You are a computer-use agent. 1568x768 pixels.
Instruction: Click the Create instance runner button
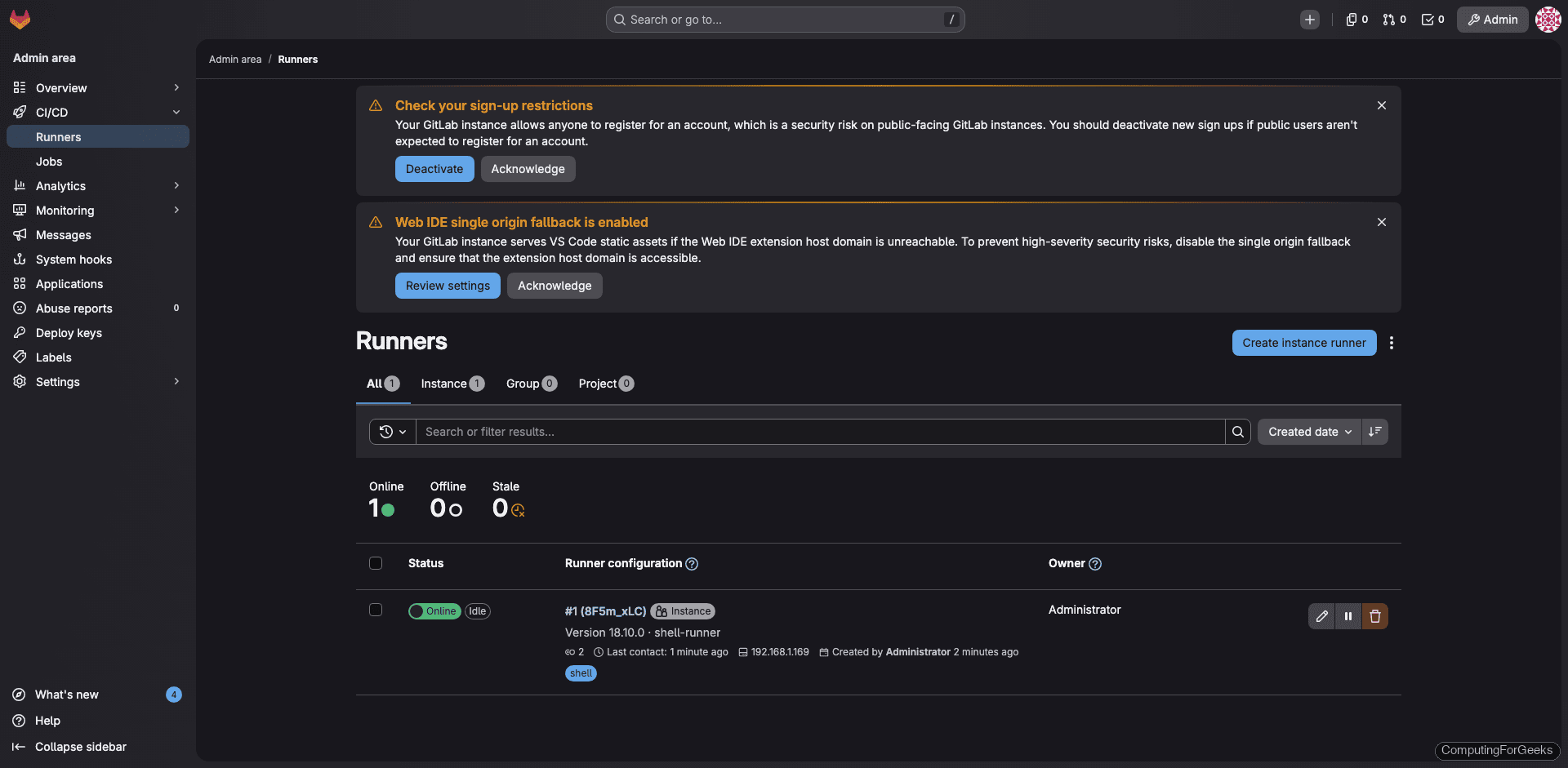(1303, 343)
